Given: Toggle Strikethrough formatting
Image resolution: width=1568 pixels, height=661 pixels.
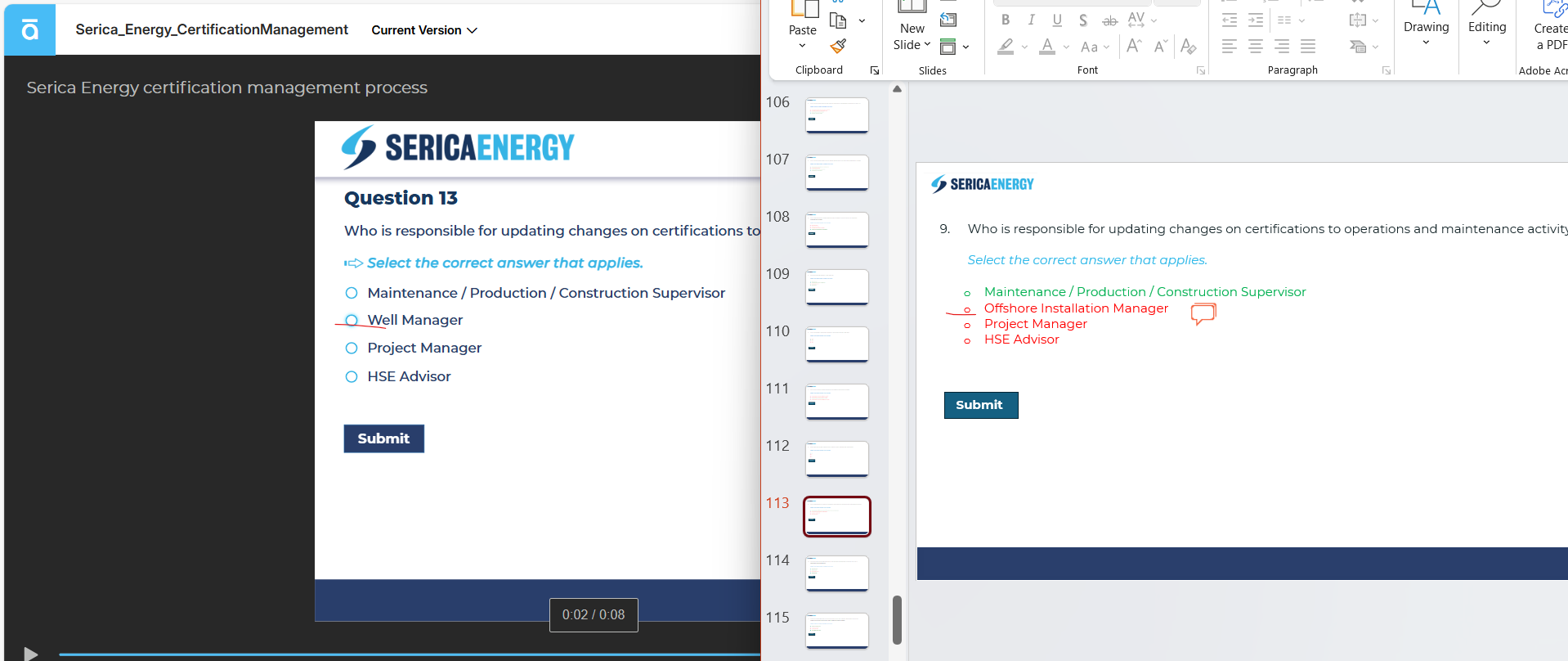Looking at the screenshot, I should [1109, 20].
